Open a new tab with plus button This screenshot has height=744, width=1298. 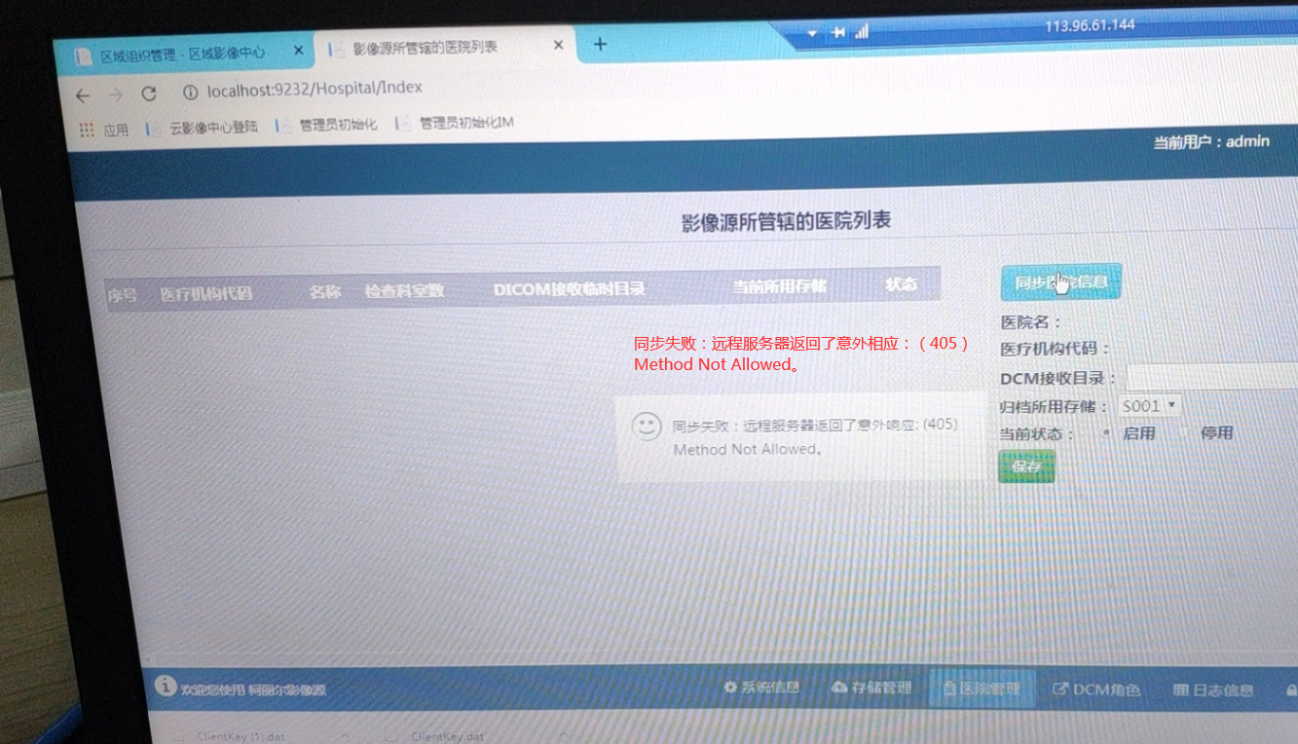[x=600, y=44]
